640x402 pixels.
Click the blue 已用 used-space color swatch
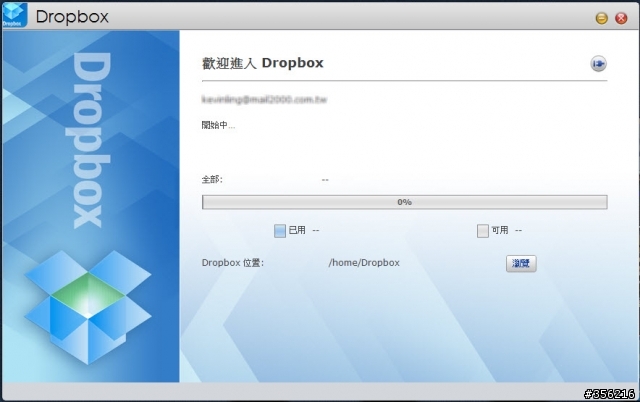click(280, 231)
